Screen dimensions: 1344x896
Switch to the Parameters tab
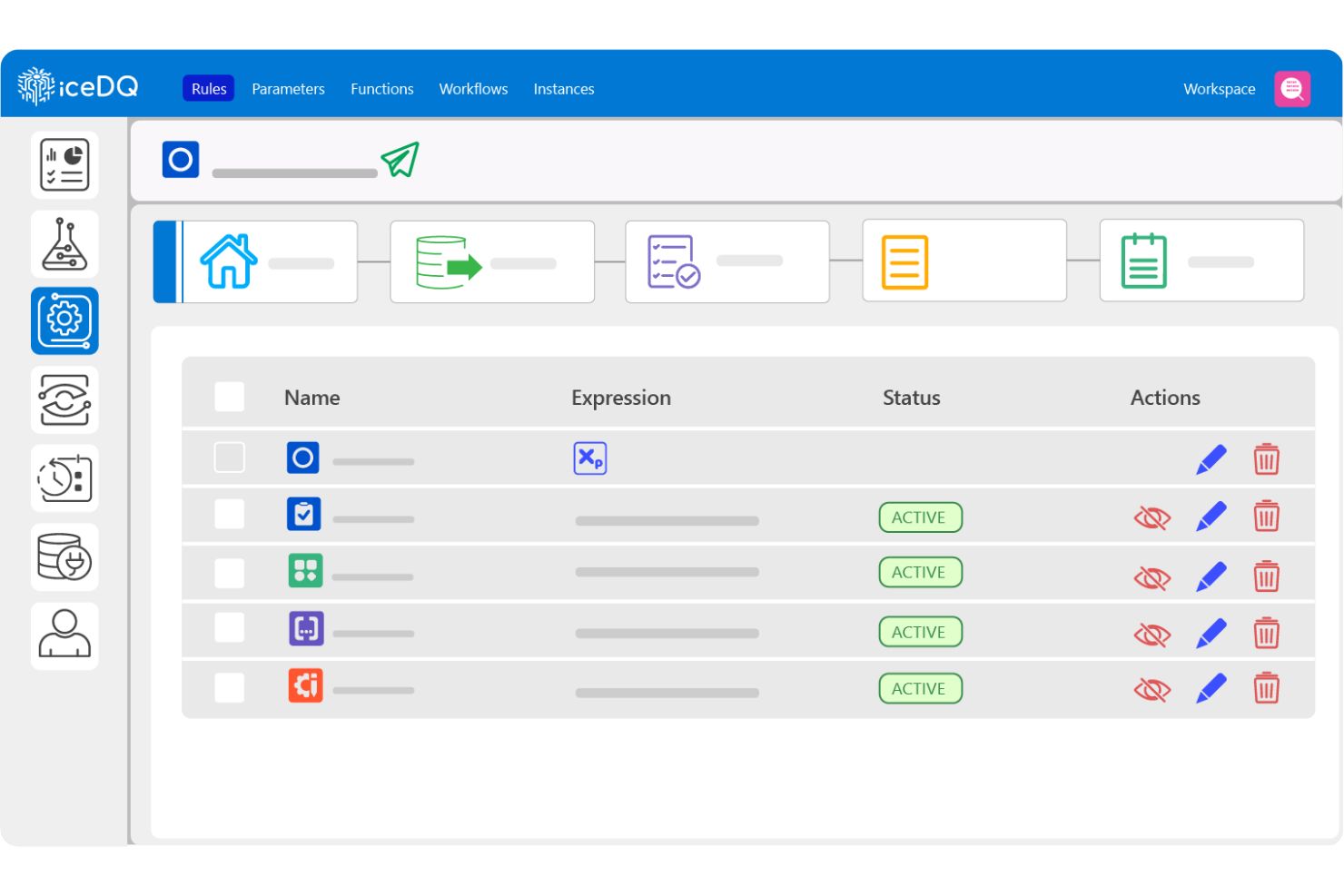(x=288, y=89)
